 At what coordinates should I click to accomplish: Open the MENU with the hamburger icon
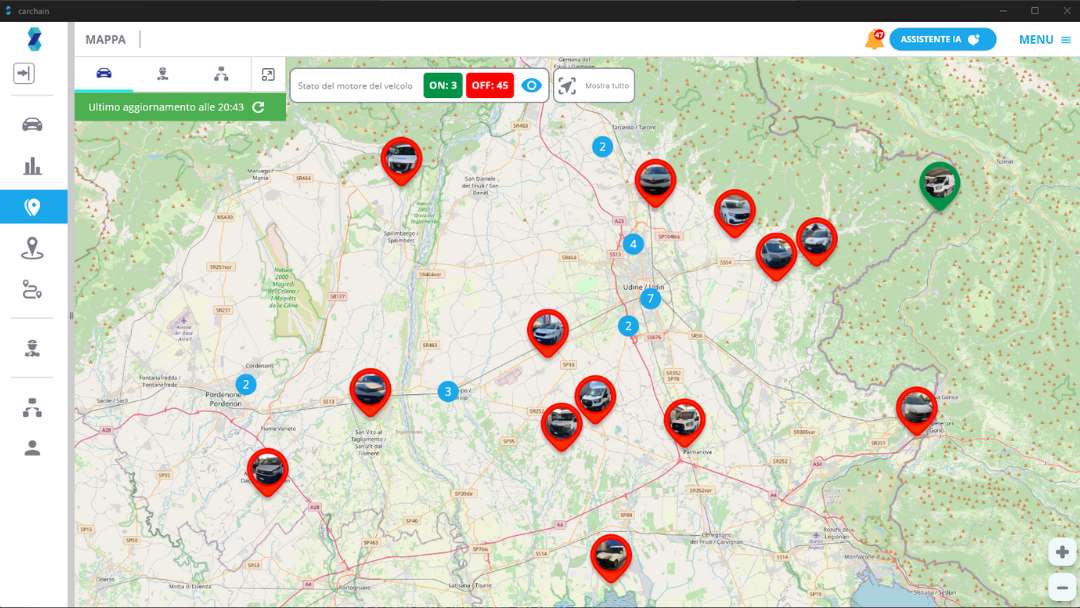pos(1064,39)
